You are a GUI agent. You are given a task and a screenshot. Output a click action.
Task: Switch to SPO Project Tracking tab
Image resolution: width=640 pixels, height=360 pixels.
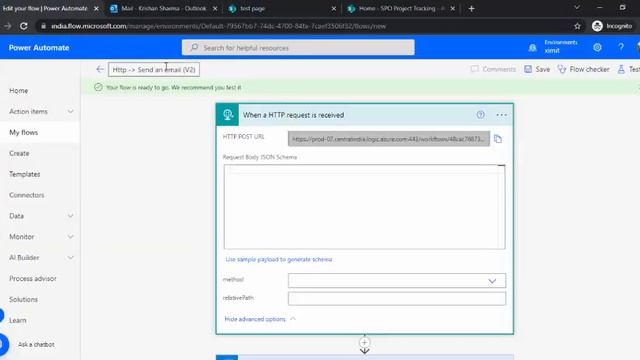(401, 9)
